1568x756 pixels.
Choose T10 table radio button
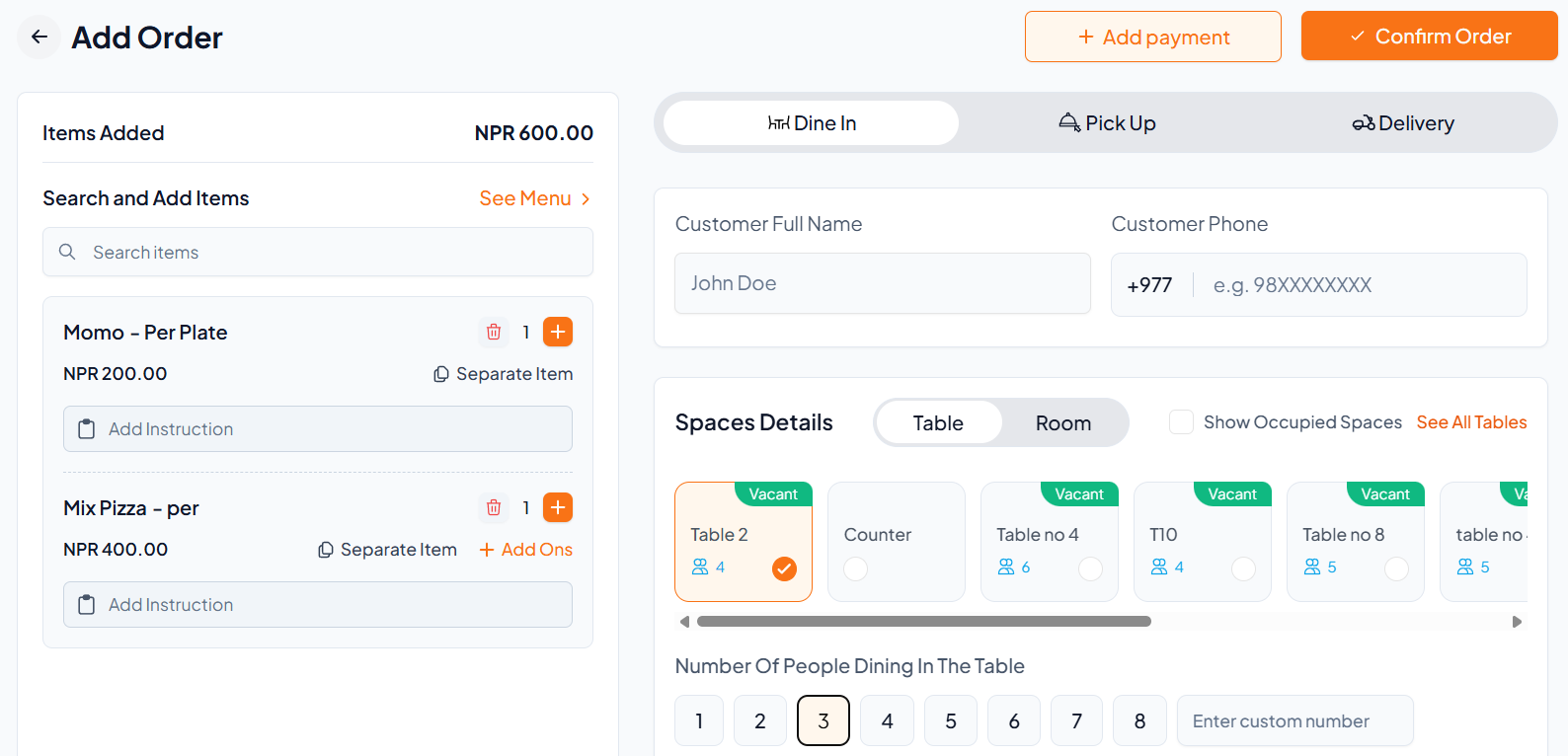point(1243,568)
